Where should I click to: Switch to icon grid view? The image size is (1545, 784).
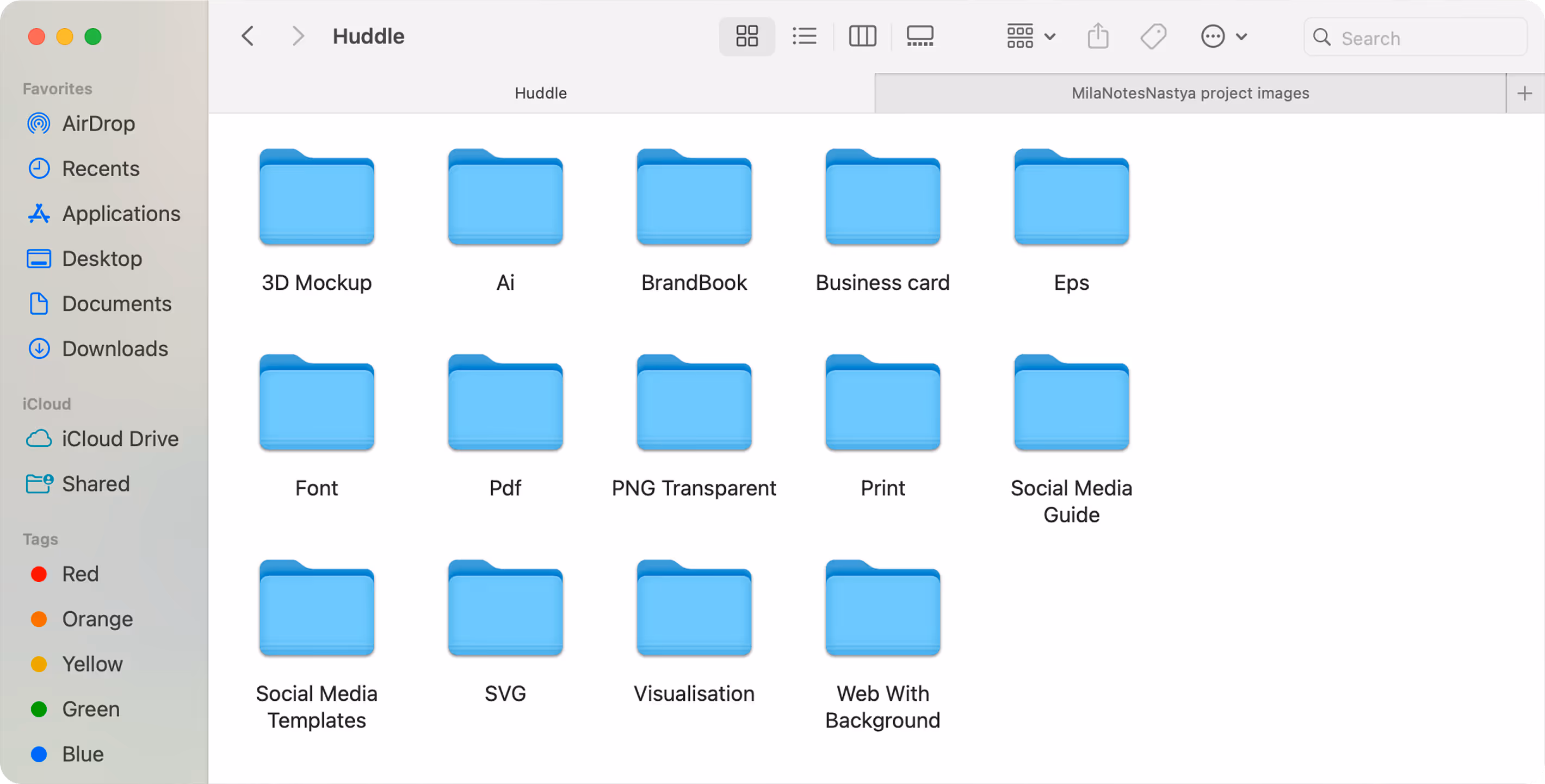click(x=747, y=36)
